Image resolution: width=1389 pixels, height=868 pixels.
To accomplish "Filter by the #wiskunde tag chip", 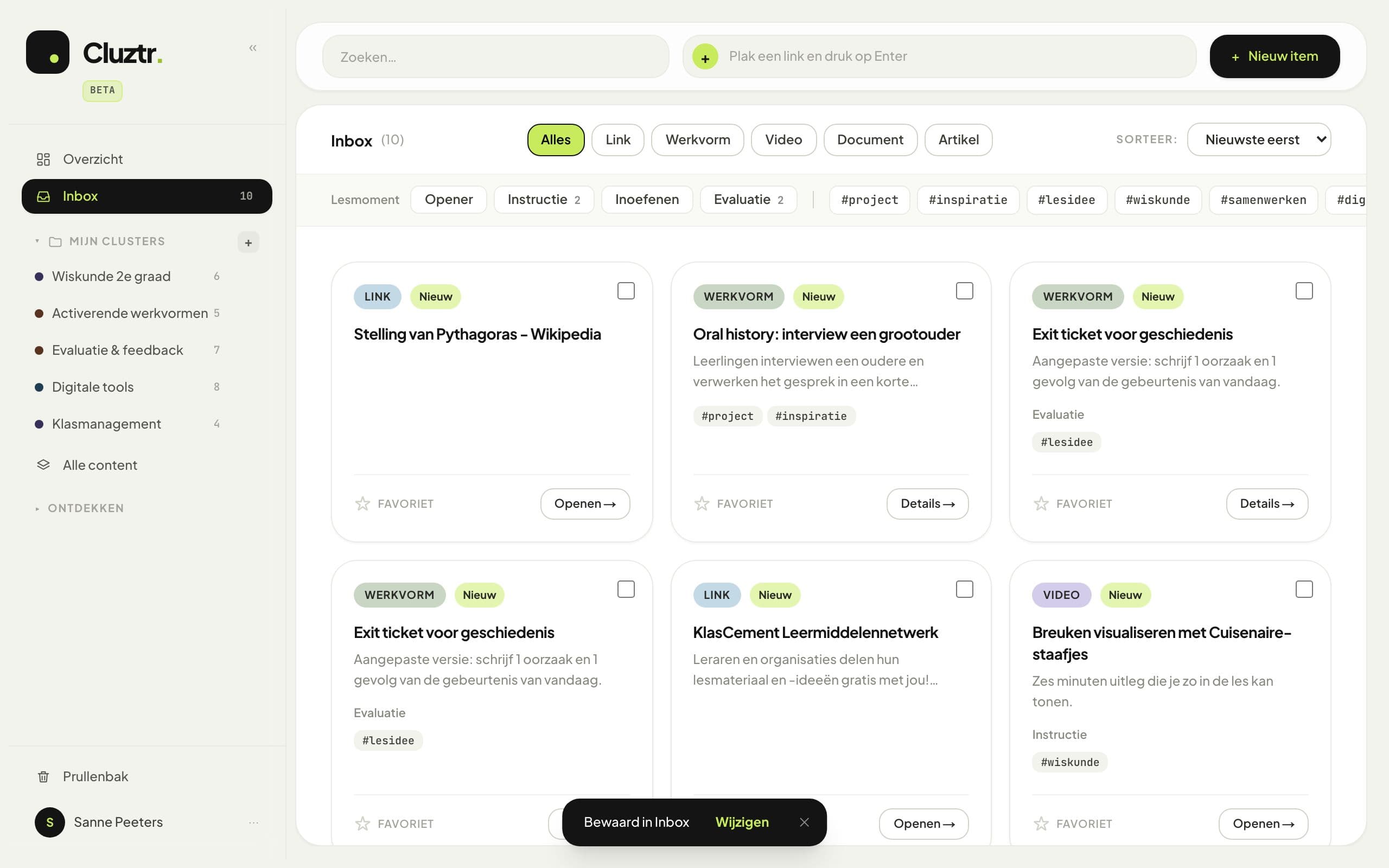I will 1157,200.
